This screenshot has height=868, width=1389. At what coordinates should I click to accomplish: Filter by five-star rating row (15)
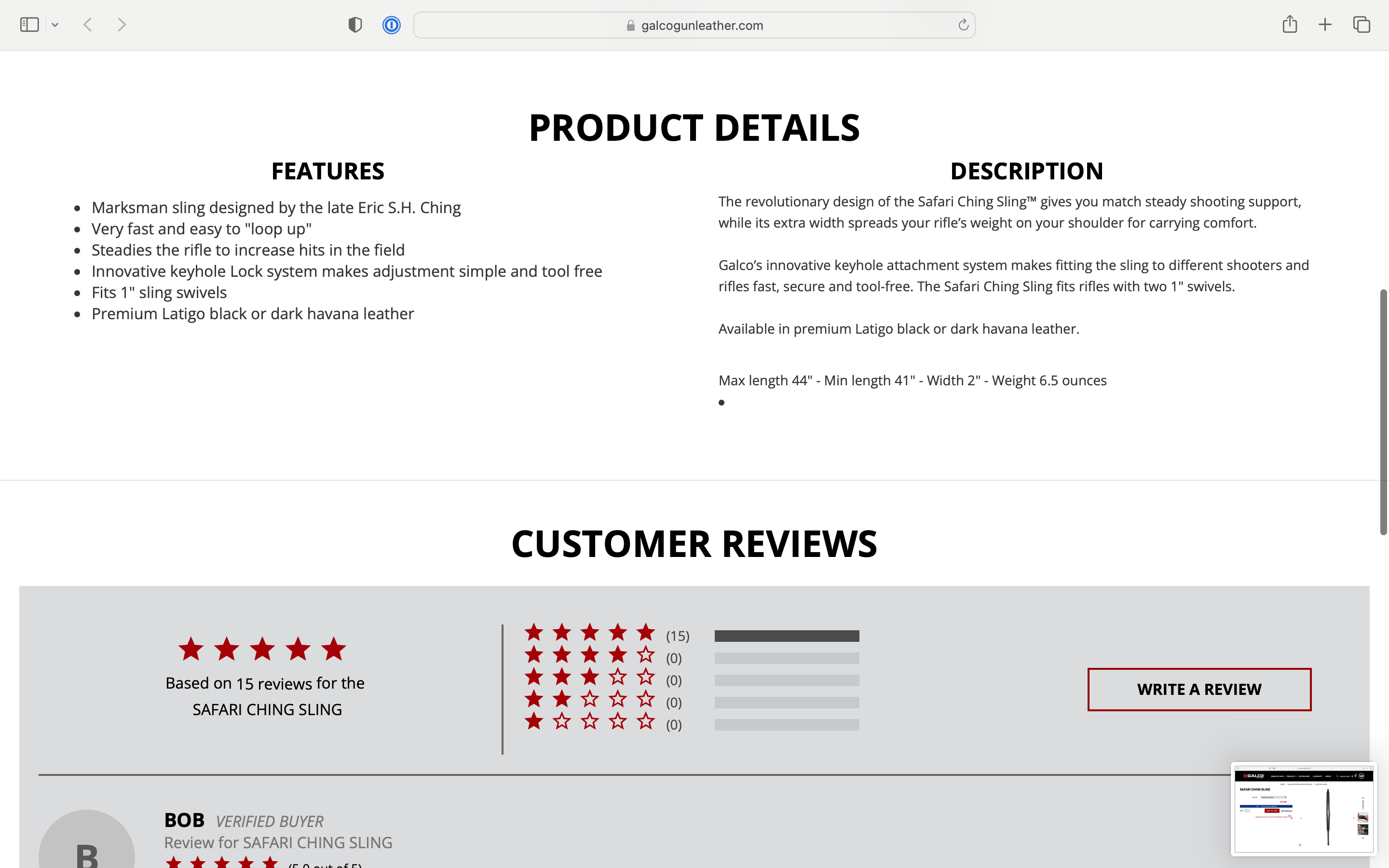point(692,635)
